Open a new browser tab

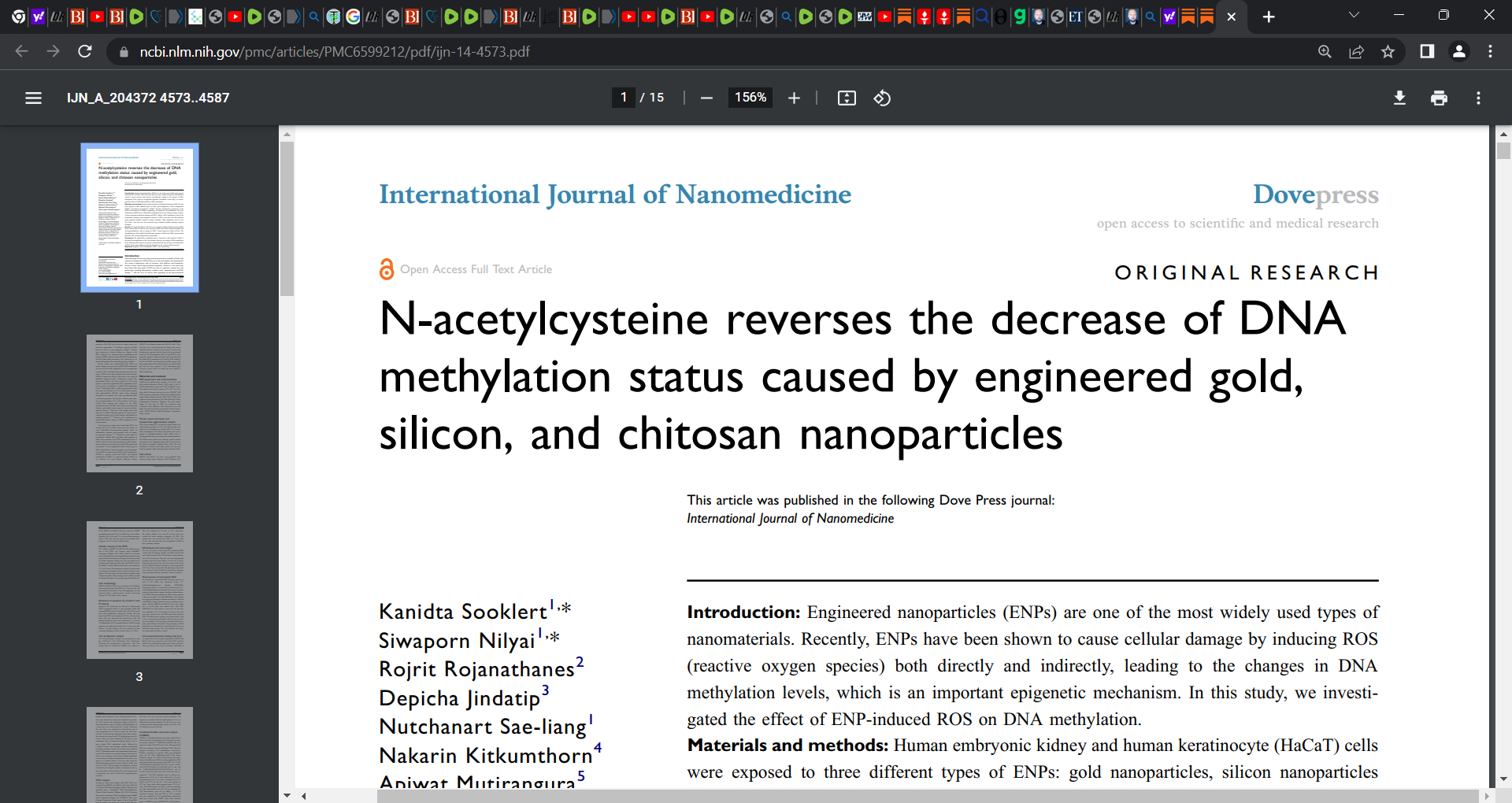tap(1269, 17)
